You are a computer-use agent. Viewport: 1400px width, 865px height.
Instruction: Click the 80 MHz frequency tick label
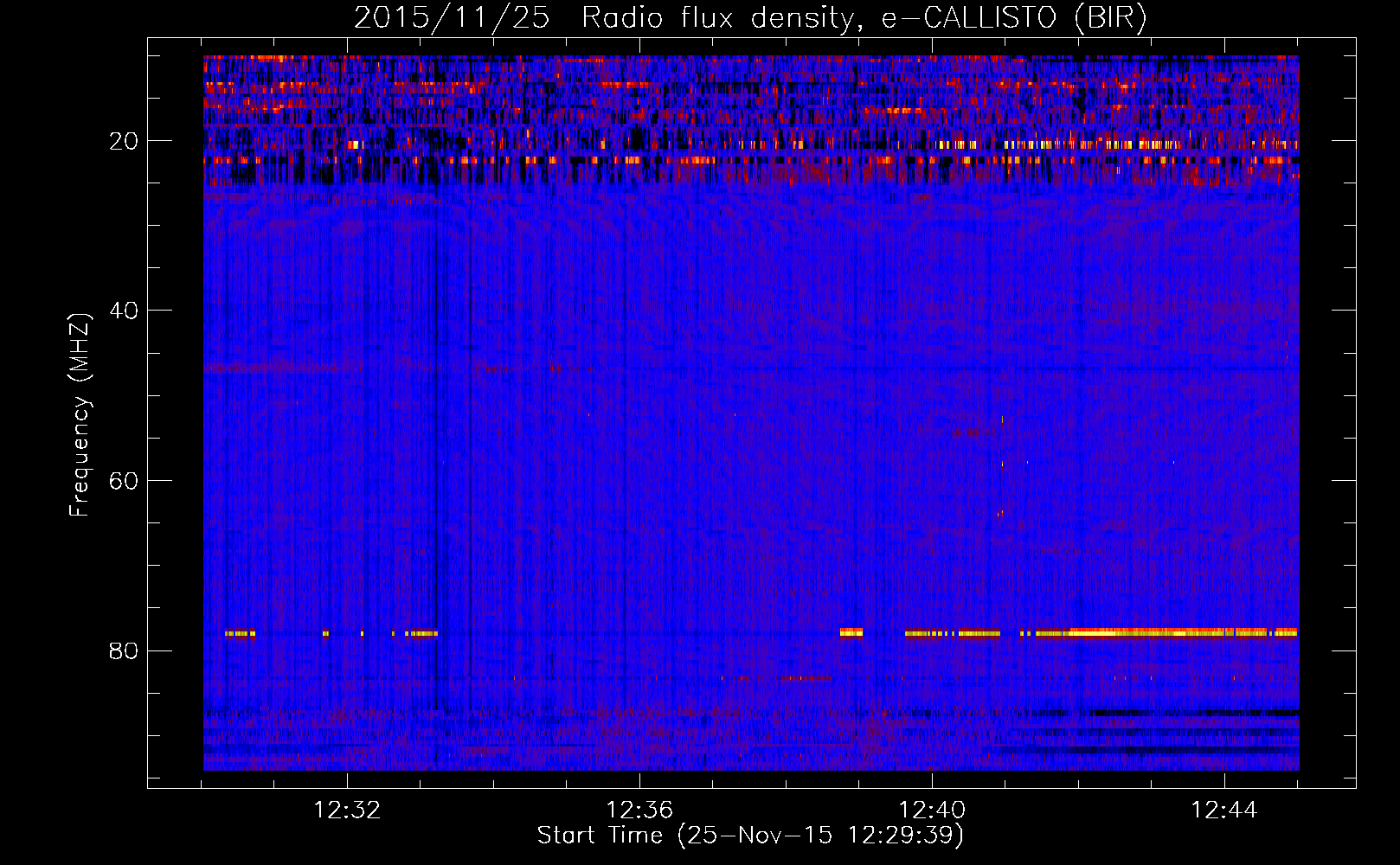click(x=124, y=650)
